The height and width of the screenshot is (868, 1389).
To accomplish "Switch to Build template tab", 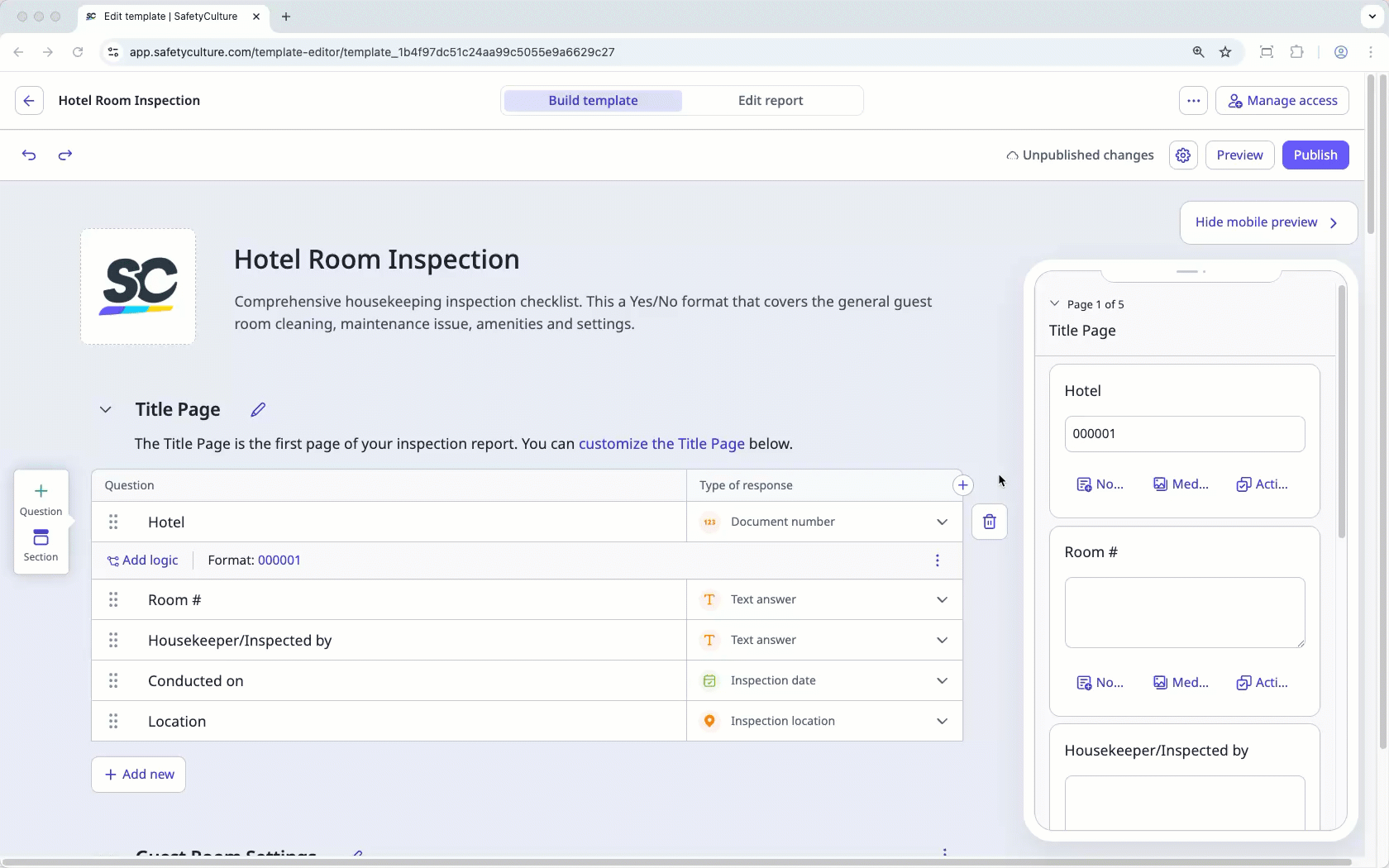I will [593, 101].
